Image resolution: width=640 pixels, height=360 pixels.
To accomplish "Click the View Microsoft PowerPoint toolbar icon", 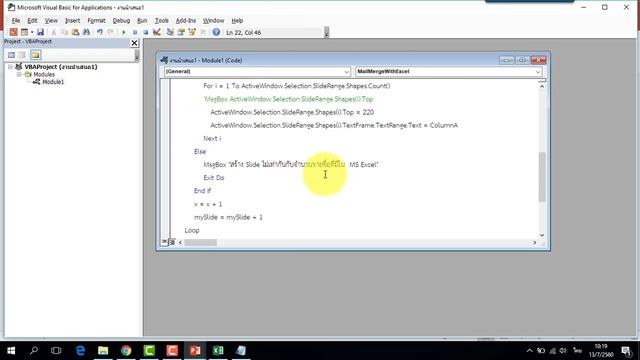I will coord(13,32).
